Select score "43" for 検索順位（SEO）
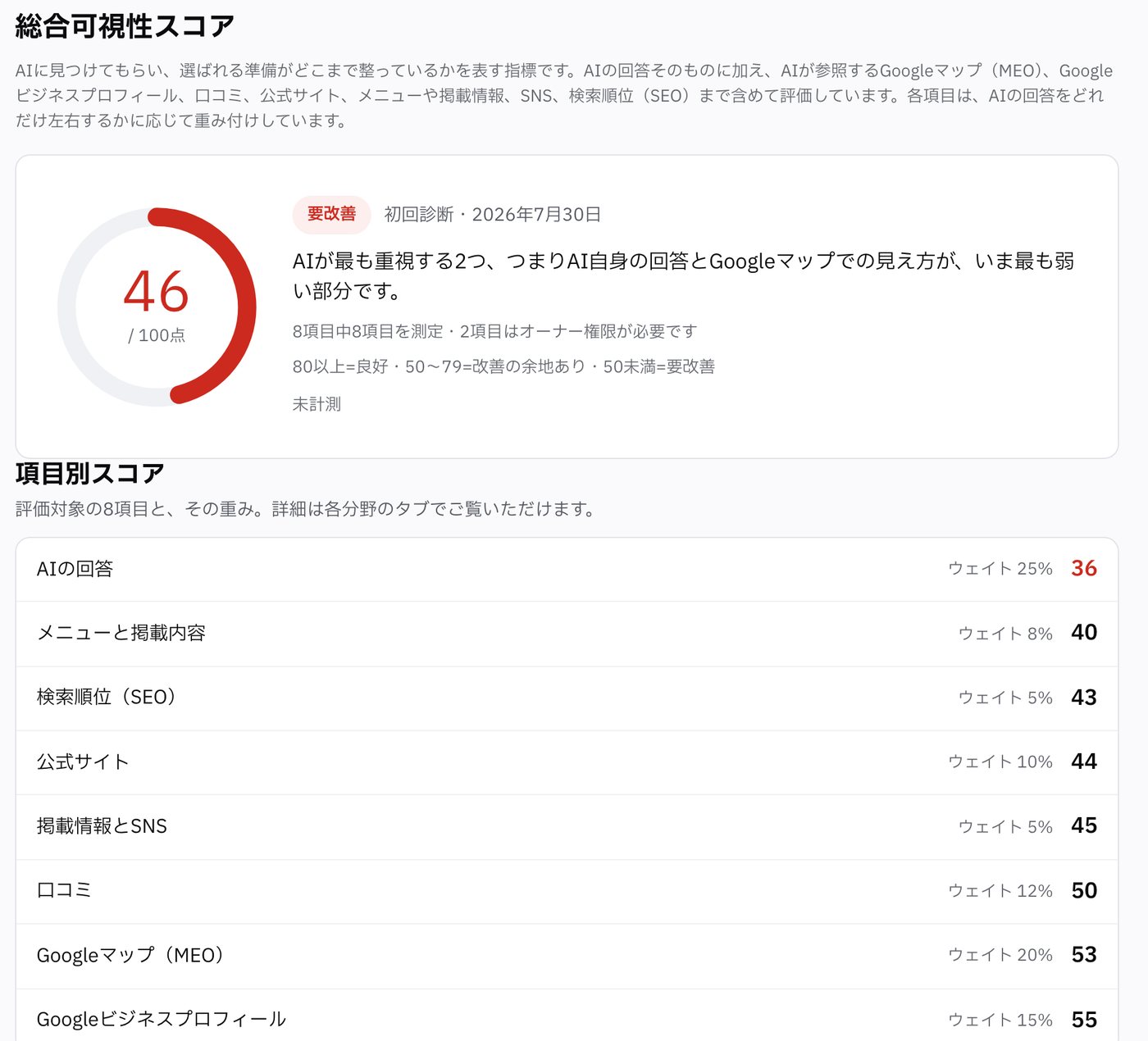1148x1041 pixels. click(1084, 697)
